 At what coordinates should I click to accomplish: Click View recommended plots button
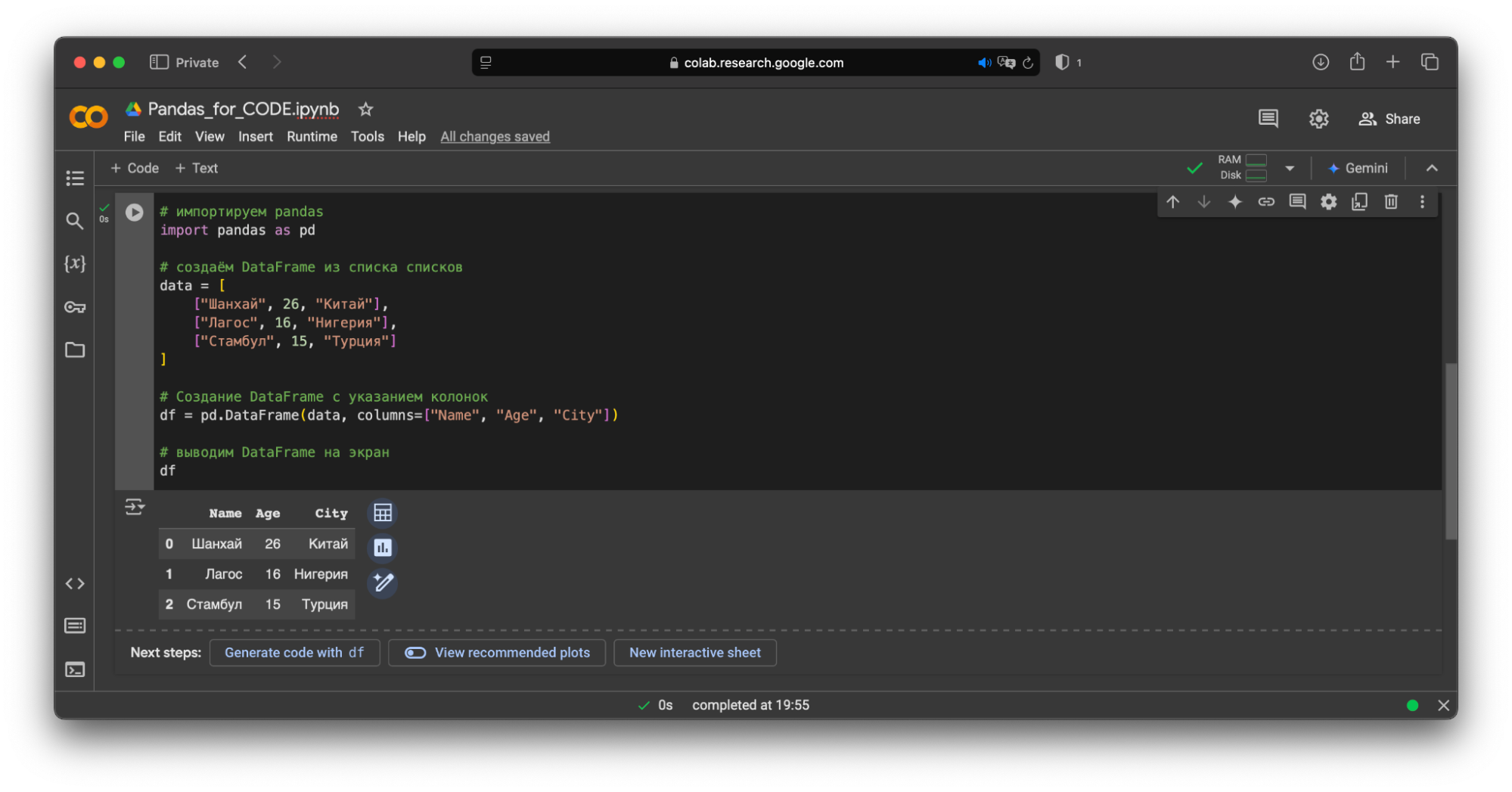point(497,653)
